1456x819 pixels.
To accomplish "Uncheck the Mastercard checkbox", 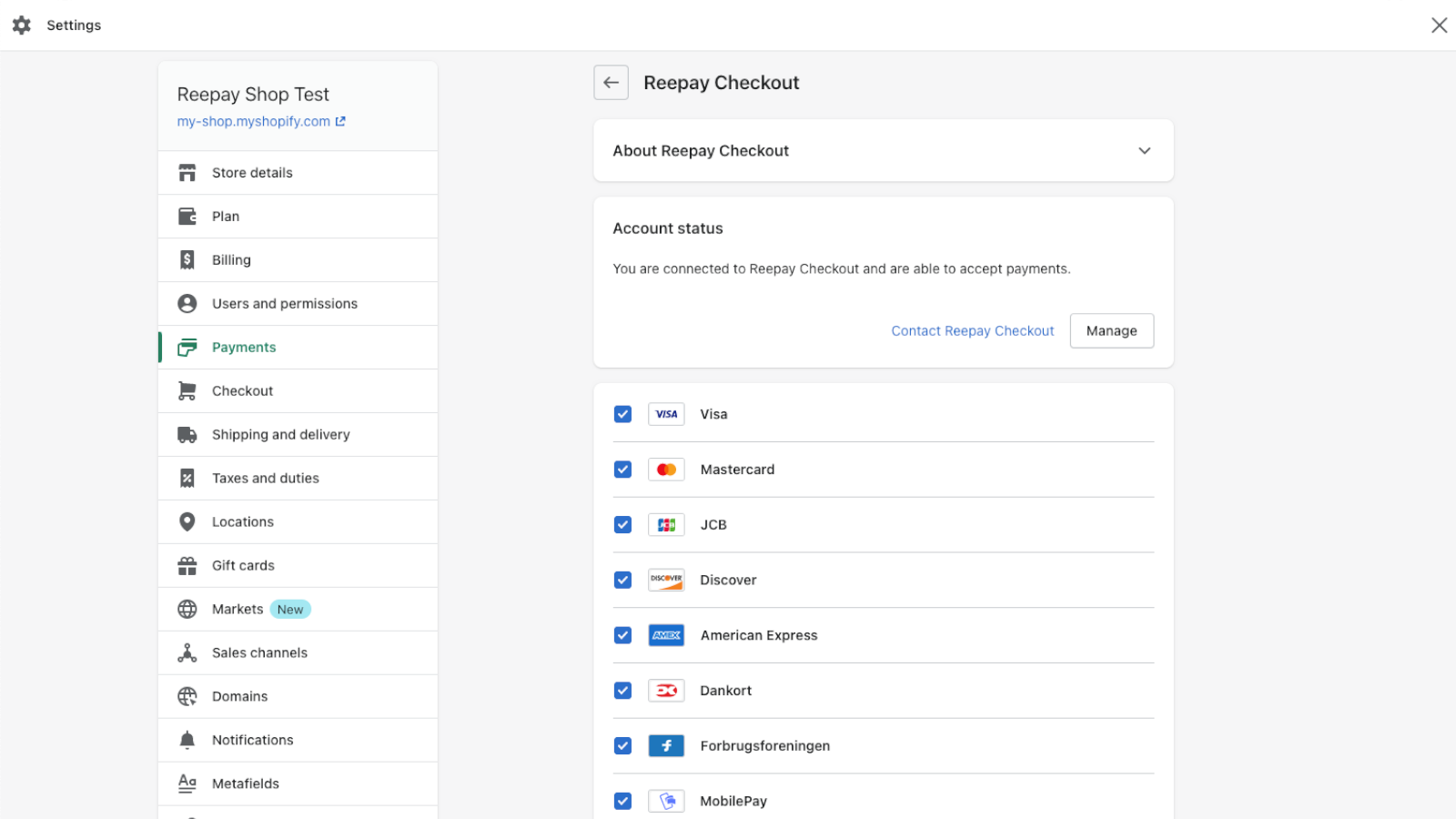I will point(622,470).
